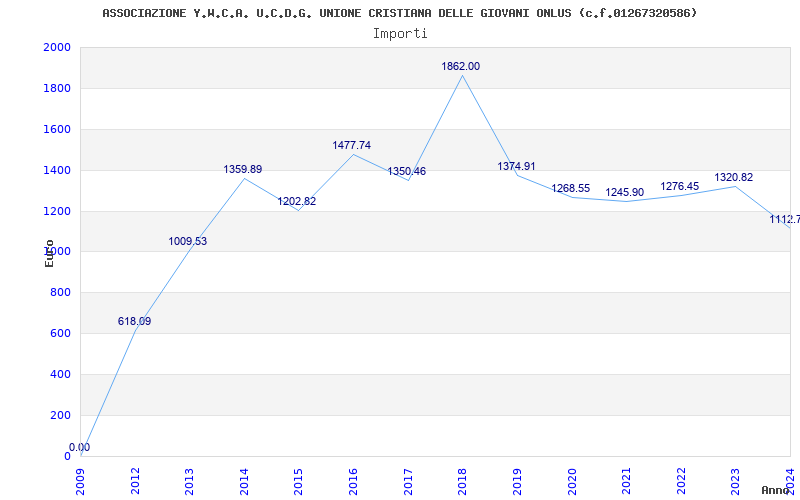
Task: Click the 2021 x-axis year label
Action: pyautogui.click(x=627, y=481)
